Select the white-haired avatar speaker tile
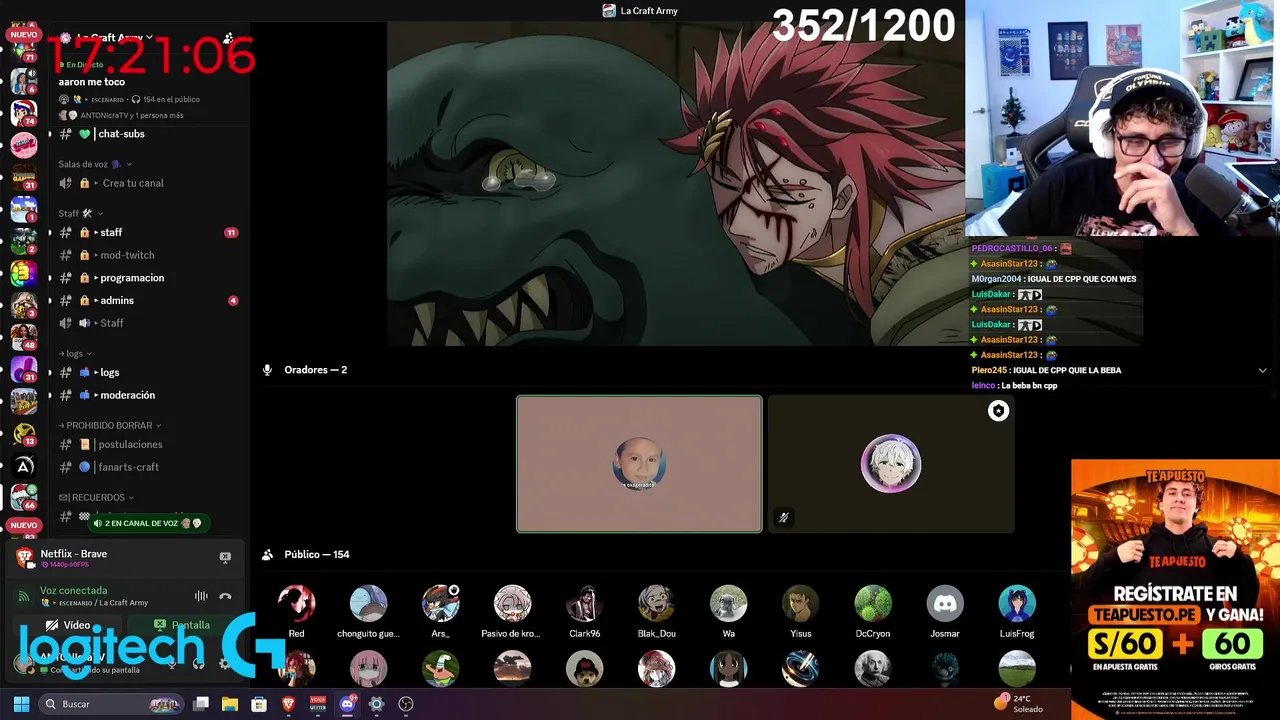 891,464
